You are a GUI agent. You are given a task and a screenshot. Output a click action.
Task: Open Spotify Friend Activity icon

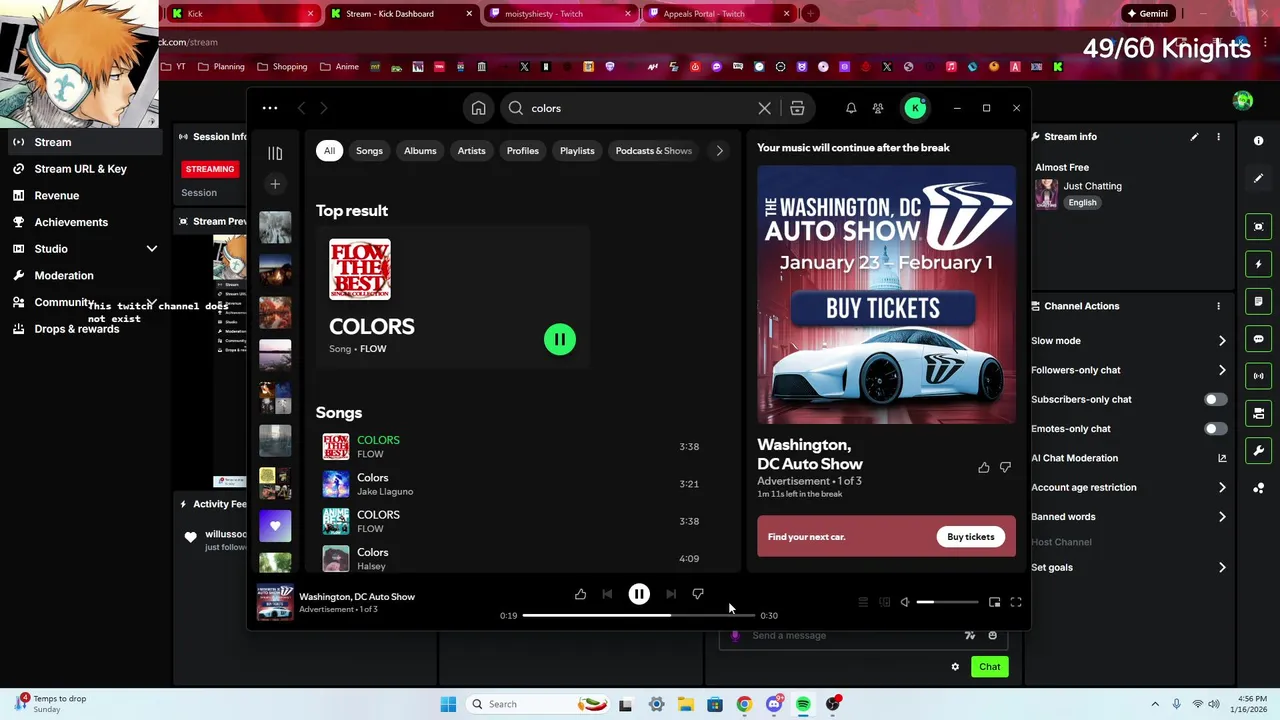(x=878, y=108)
